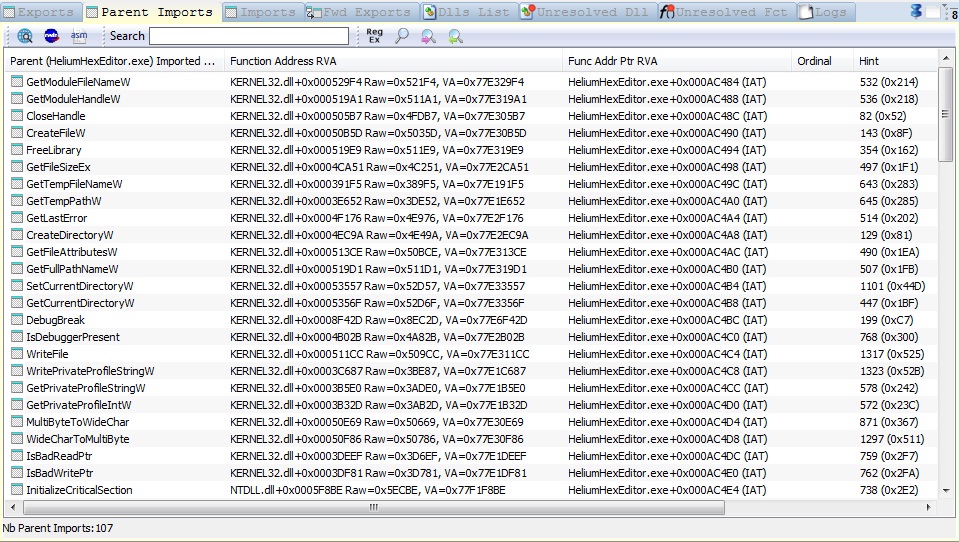Click the horizontal scrollbar thumb

373,507
